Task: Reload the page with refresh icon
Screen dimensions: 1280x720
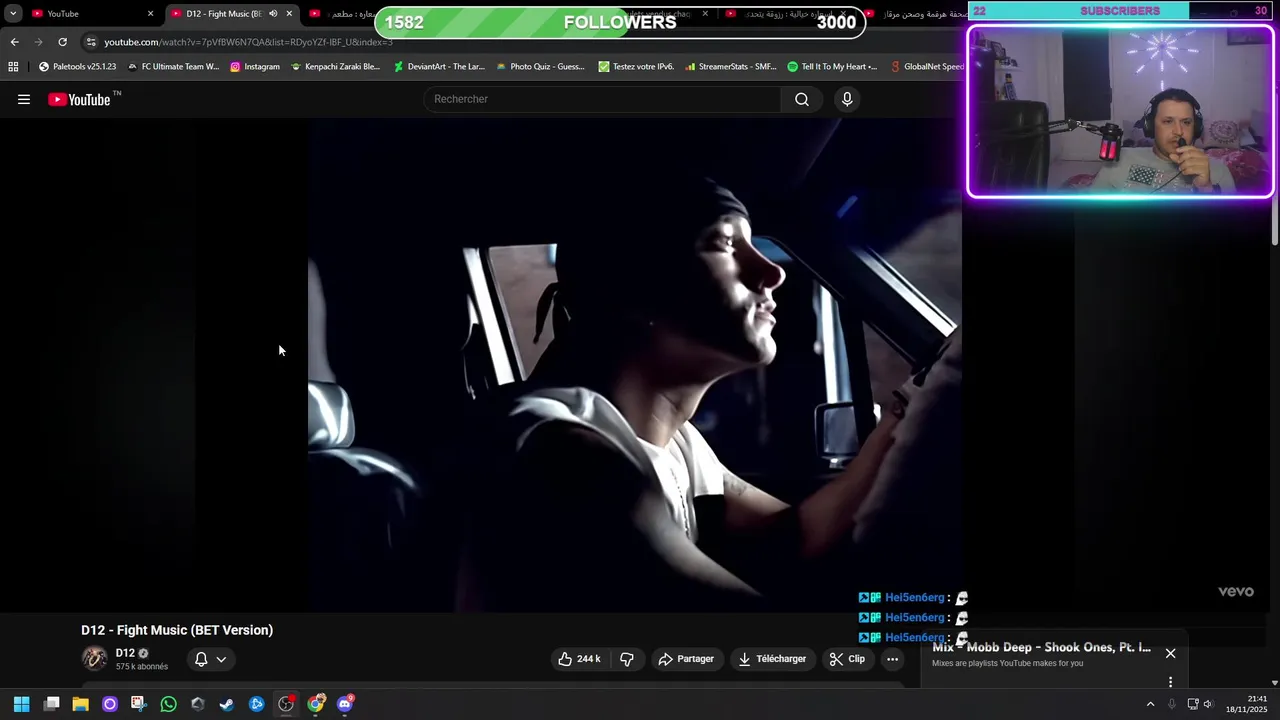Action: (62, 42)
